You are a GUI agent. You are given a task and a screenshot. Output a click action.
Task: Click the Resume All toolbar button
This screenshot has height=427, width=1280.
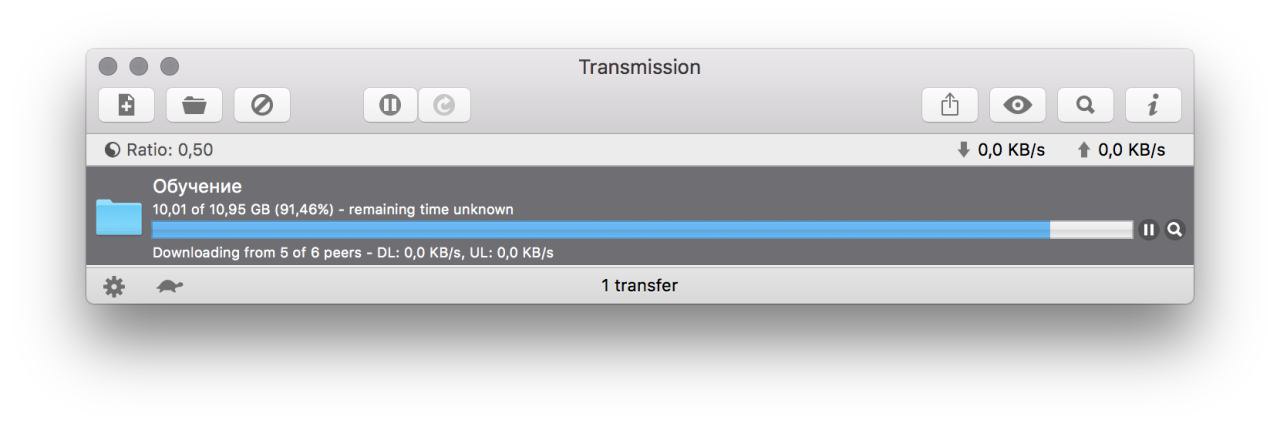point(443,105)
